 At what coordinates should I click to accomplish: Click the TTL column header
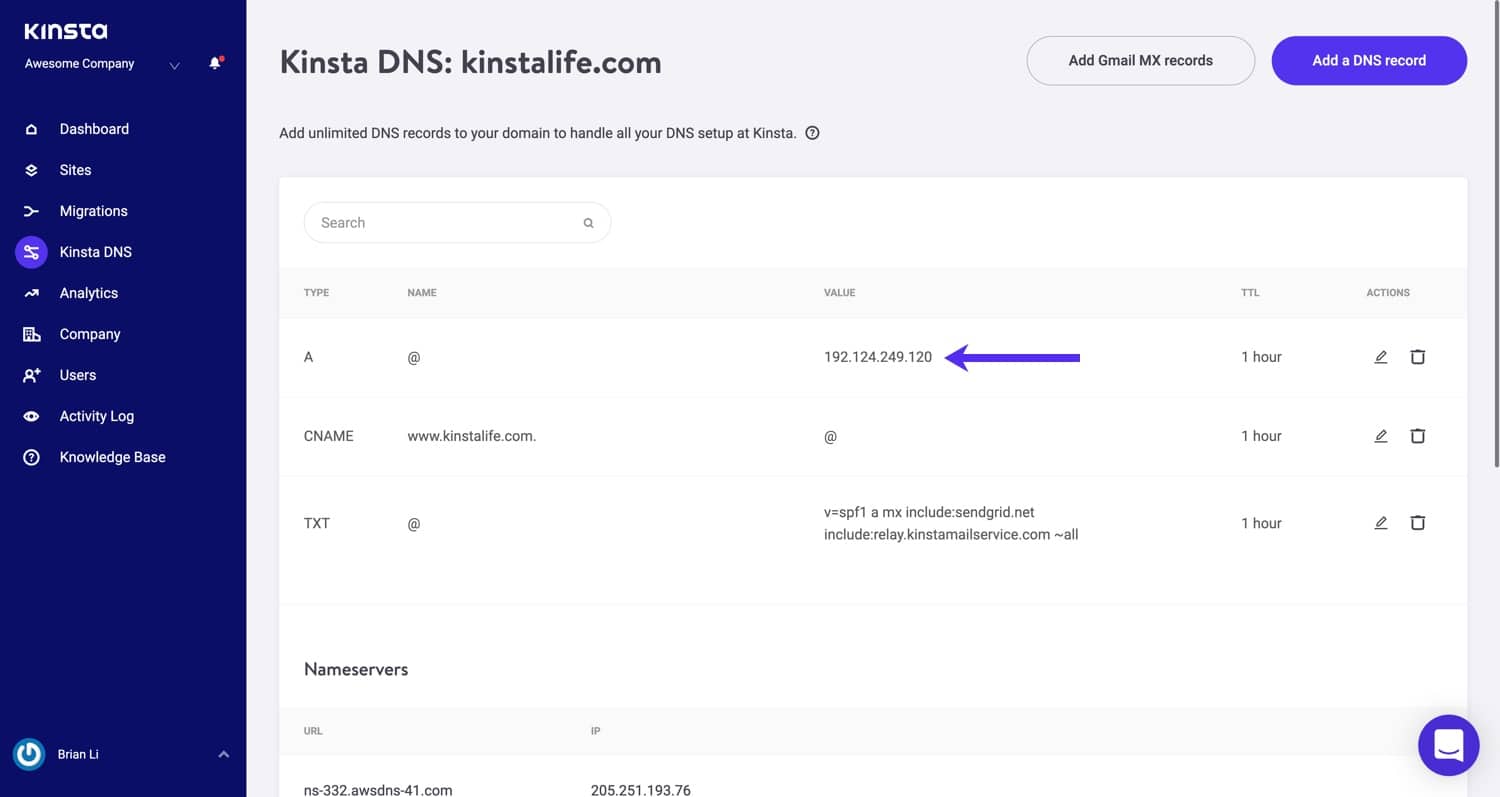(x=1250, y=293)
